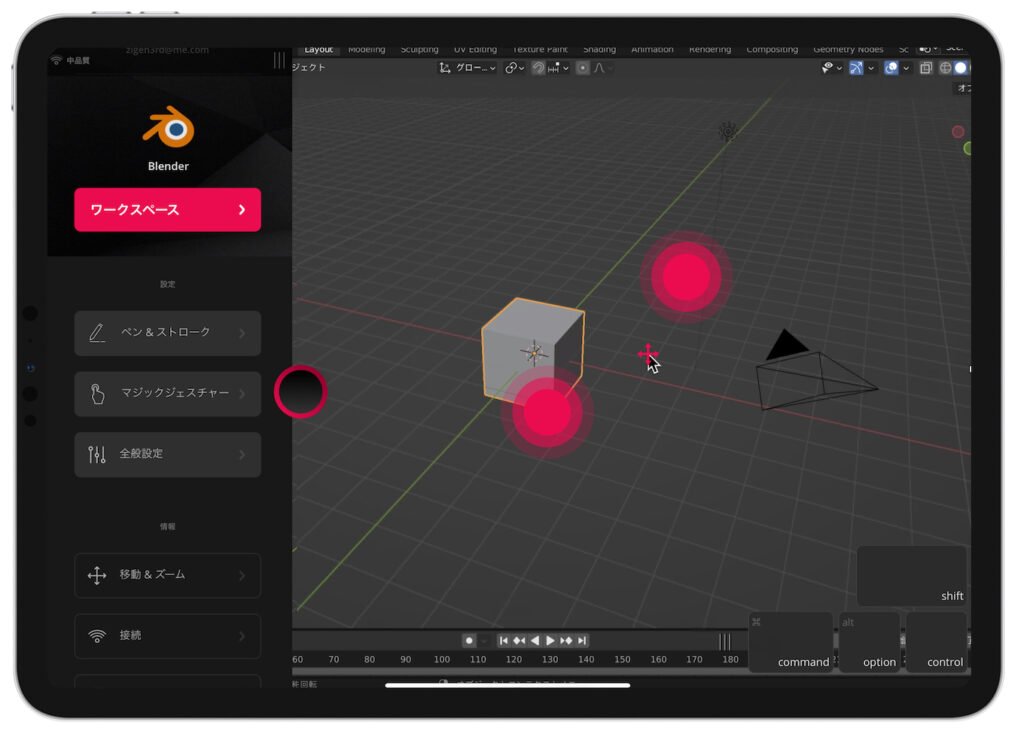Screen dimensions: 1024x734
Task: Select solid viewport shading mode
Action: 959,68
